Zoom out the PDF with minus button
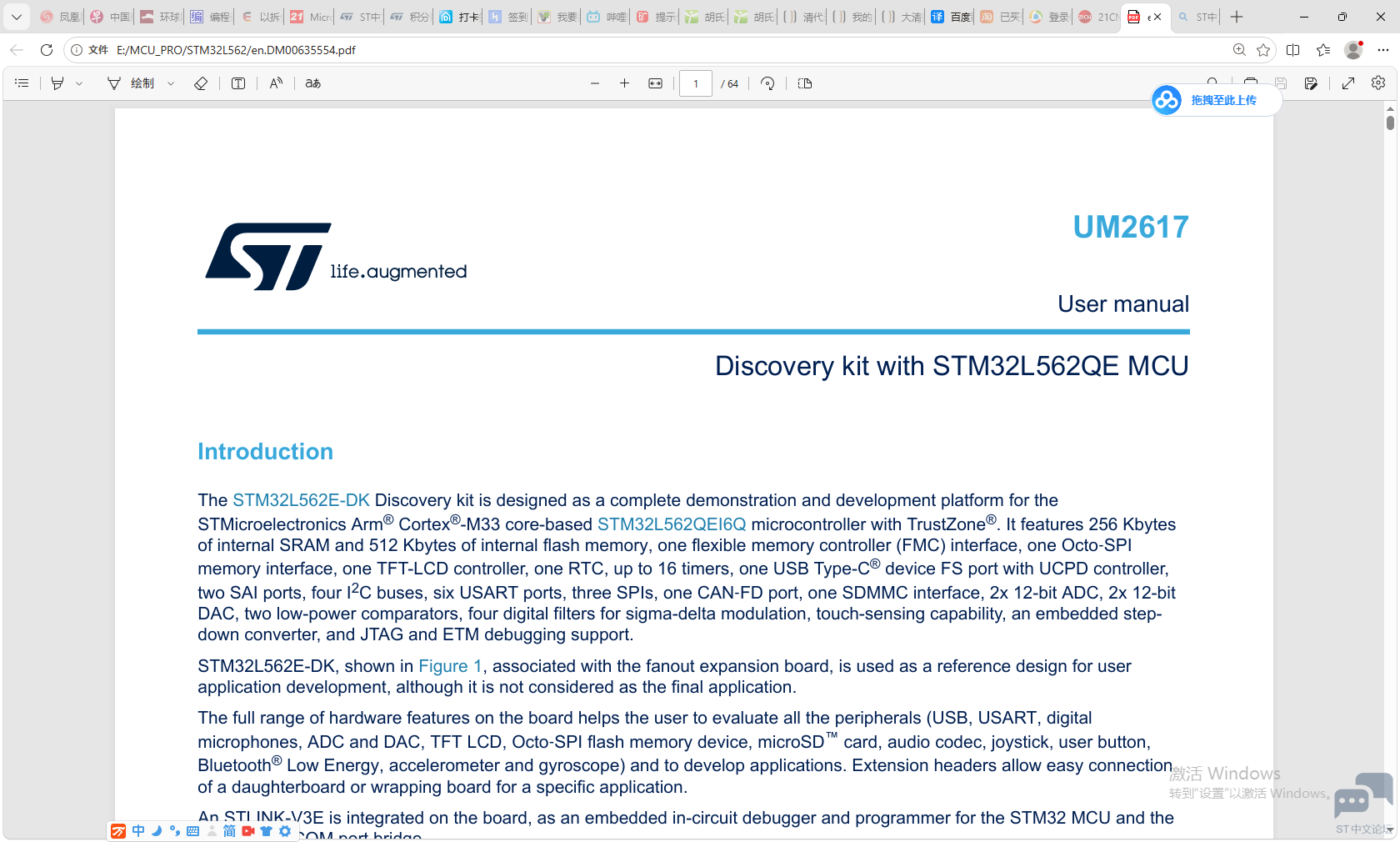 (x=595, y=83)
